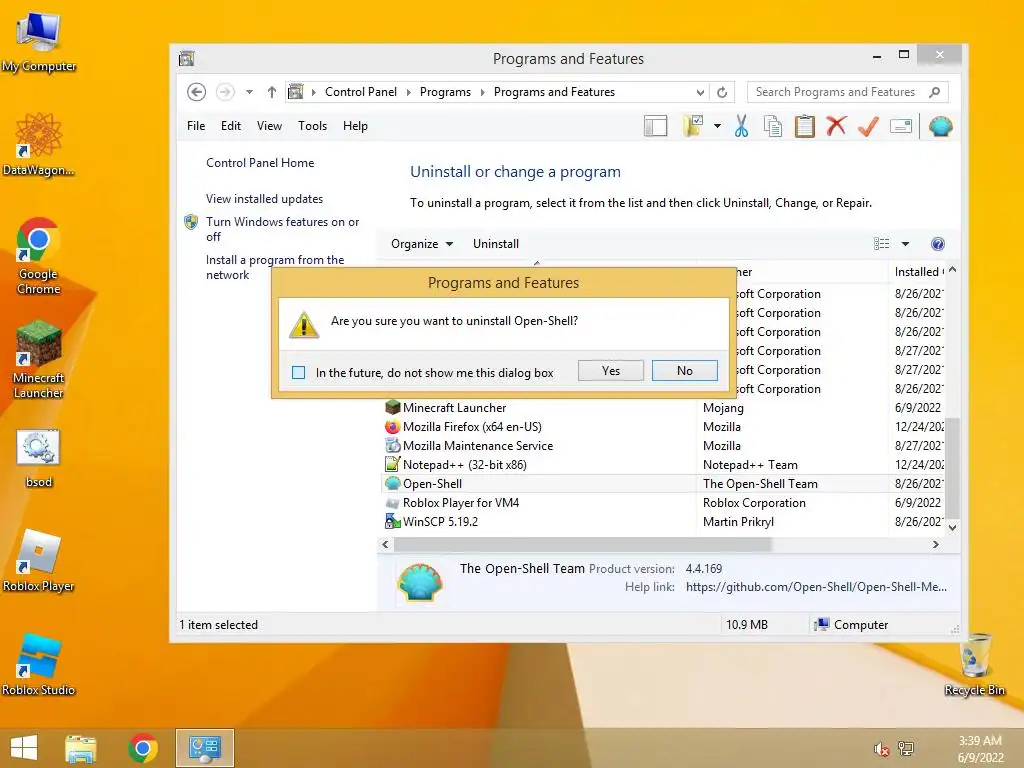Click the Paste clipboard toolbar icon
1024x768 pixels.
pyautogui.click(x=805, y=126)
